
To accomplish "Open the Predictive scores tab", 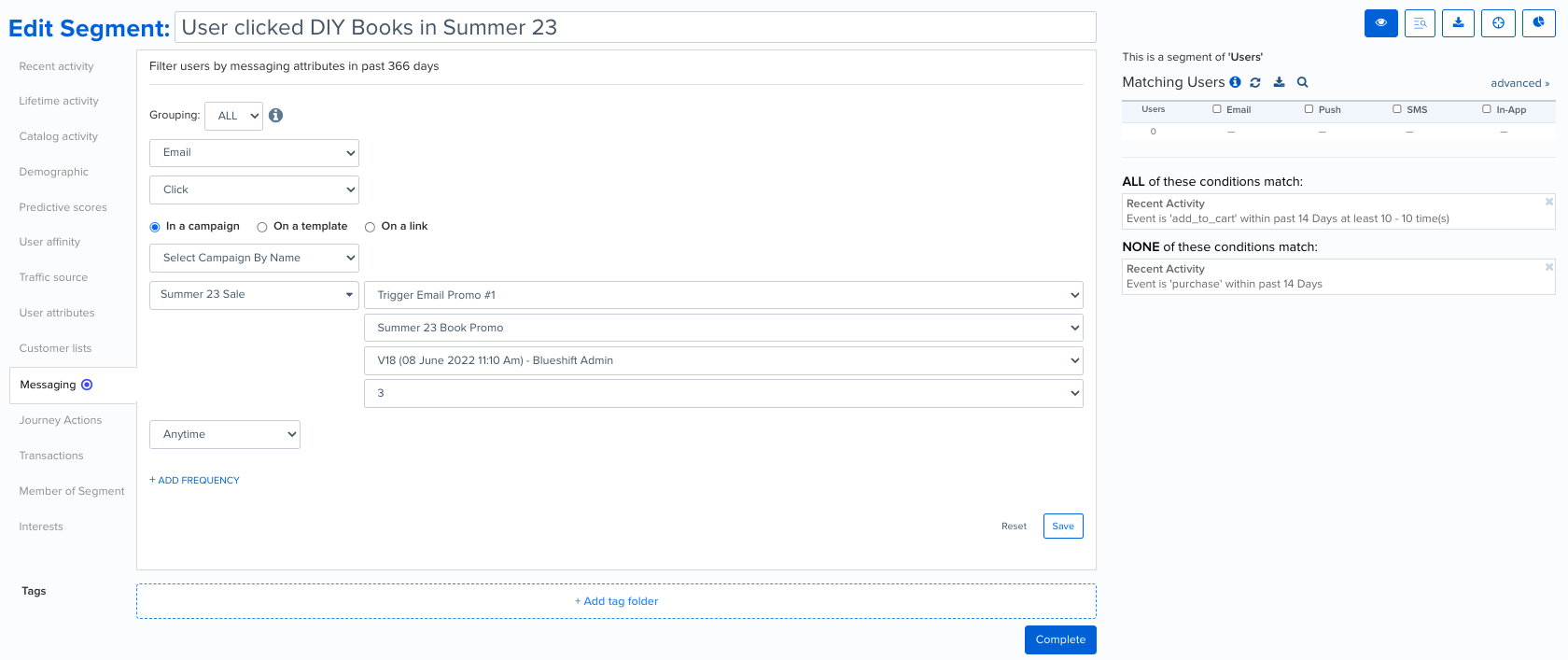I will click(63, 207).
